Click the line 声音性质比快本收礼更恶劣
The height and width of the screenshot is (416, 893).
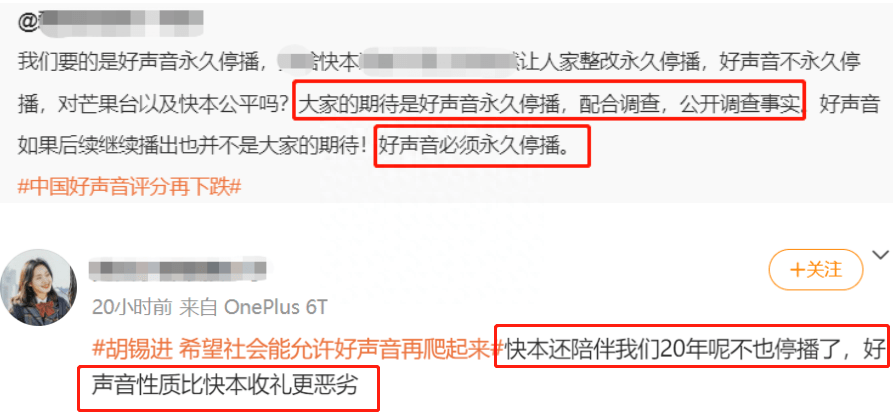click(224, 385)
